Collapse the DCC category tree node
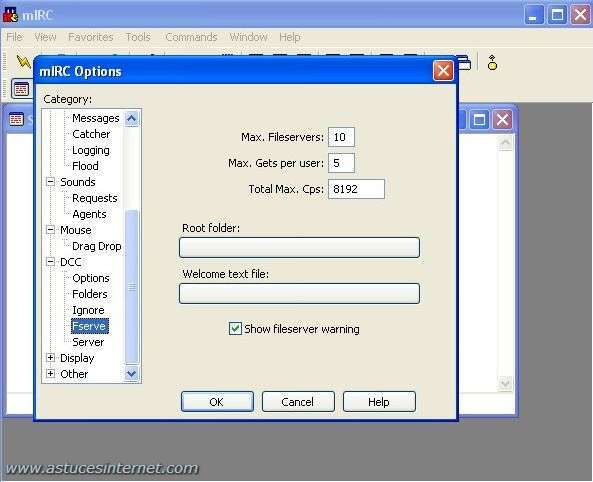 [x=50, y=262]
